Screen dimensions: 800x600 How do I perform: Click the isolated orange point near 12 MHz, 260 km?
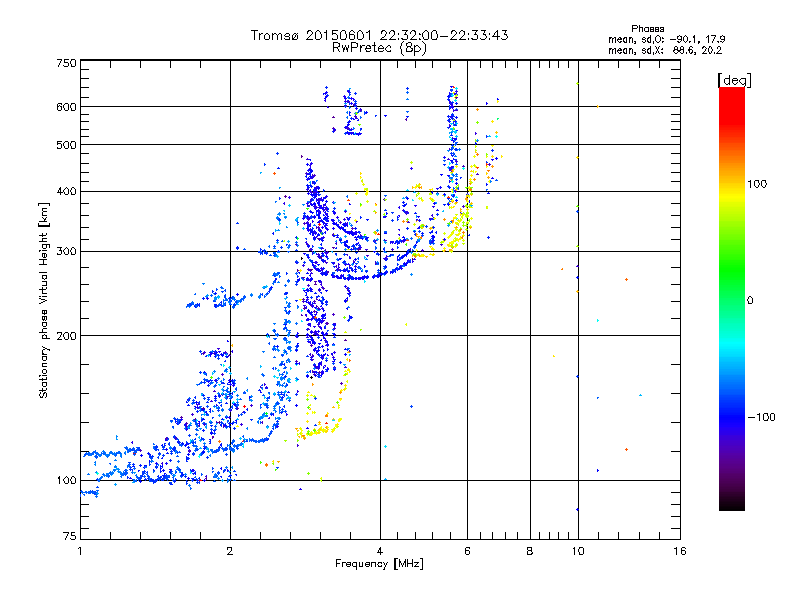[x=627, y=280]
